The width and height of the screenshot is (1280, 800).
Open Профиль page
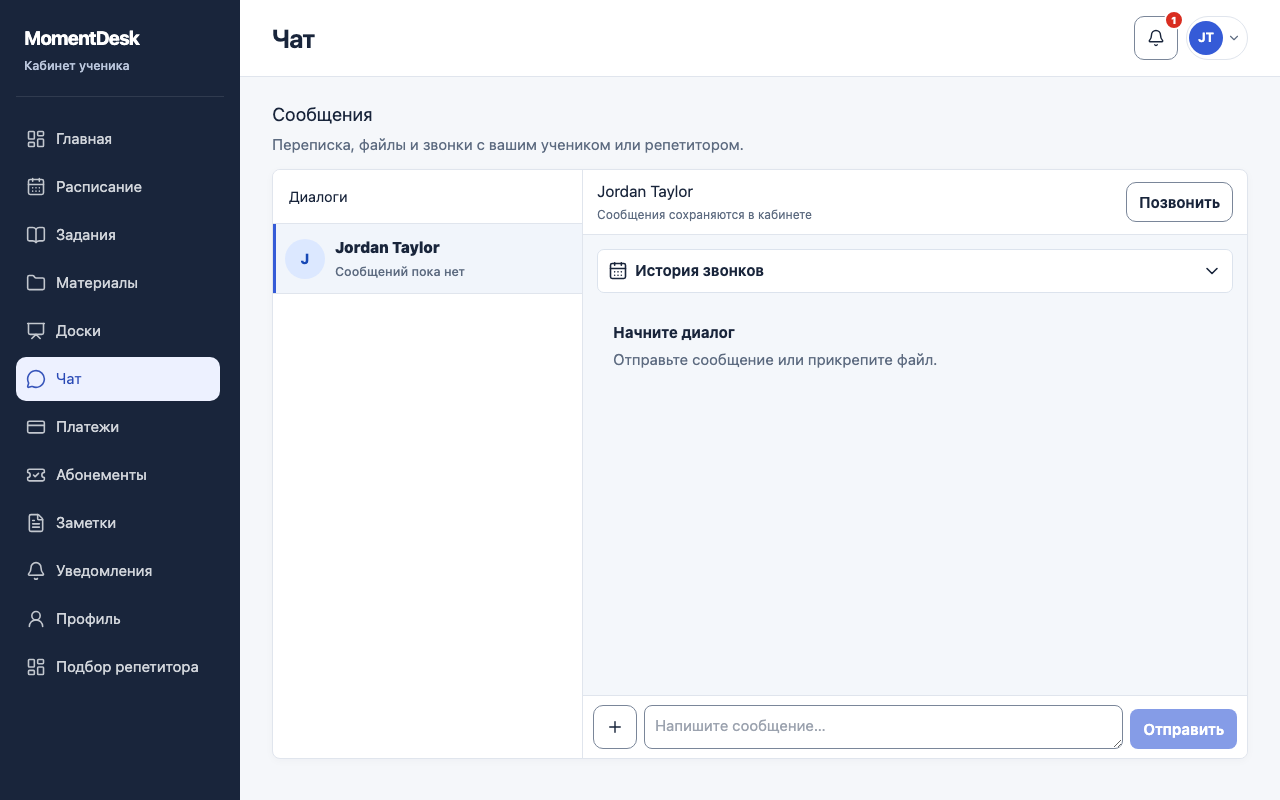click(x=118, y=619)
